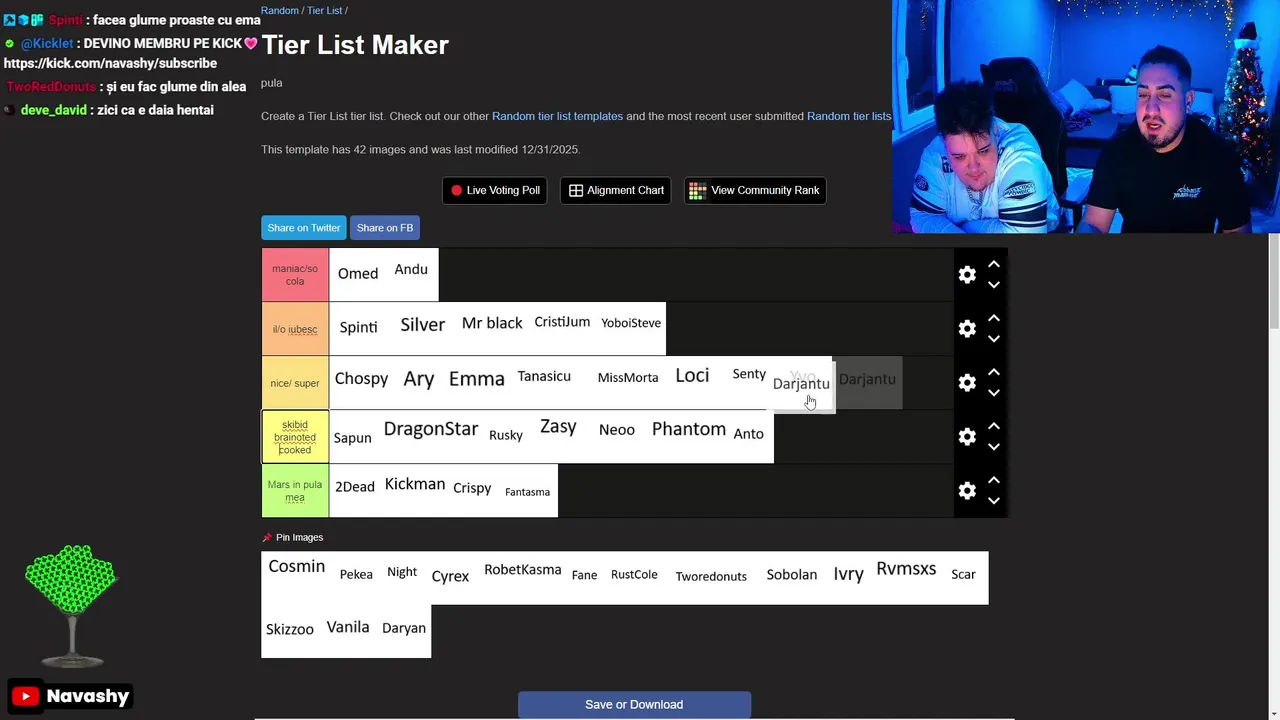Select the CristiJum tile
Screen dimensions: 1280x720
click(x=562, y=328)
